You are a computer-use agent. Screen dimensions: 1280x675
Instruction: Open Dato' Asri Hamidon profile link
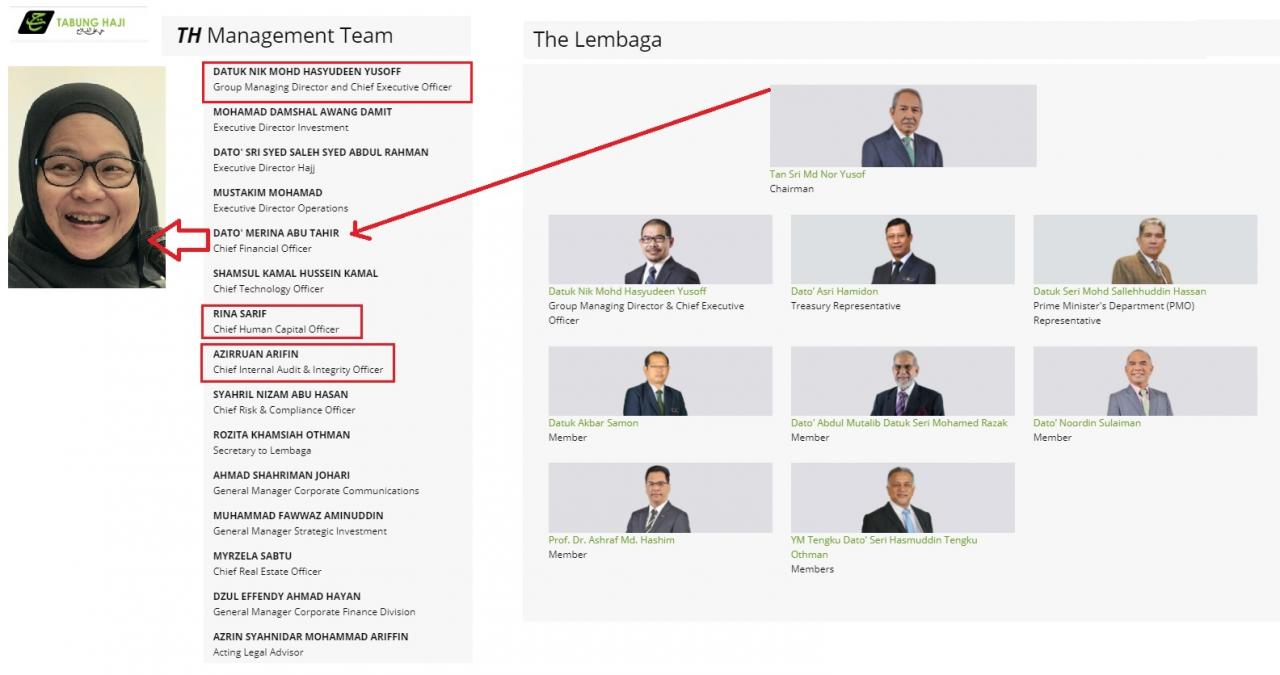[x=834, y=291]
